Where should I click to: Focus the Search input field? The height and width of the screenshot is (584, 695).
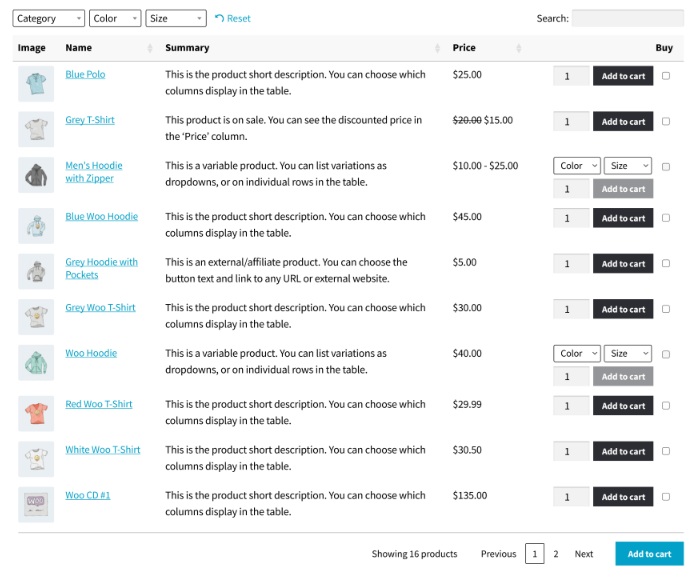click(x=627, y=18)
